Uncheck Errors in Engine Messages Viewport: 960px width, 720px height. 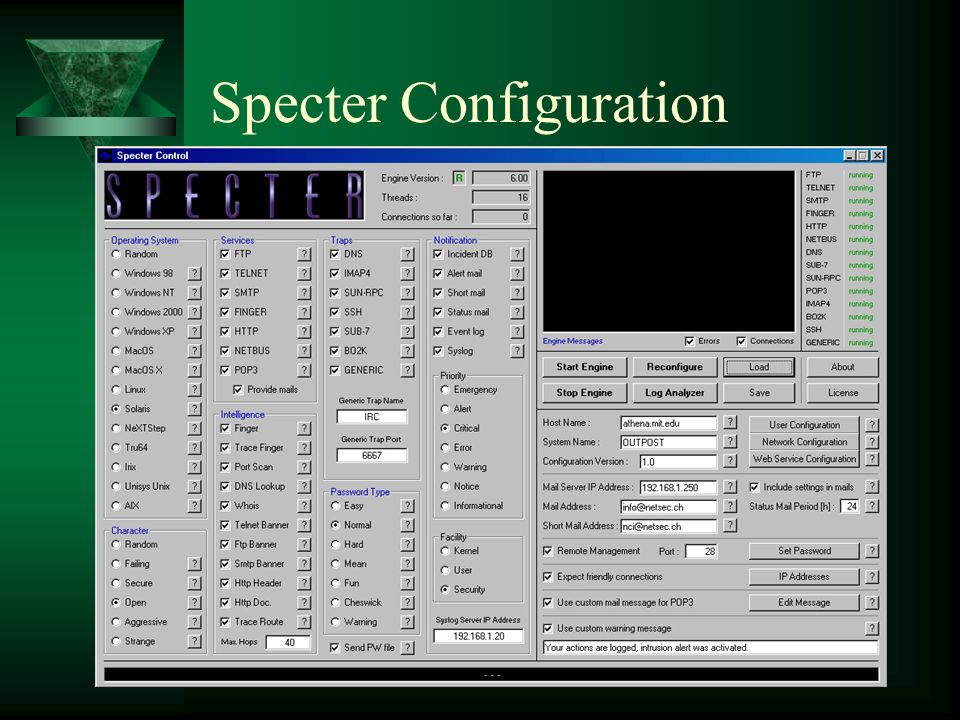point(690,341)
